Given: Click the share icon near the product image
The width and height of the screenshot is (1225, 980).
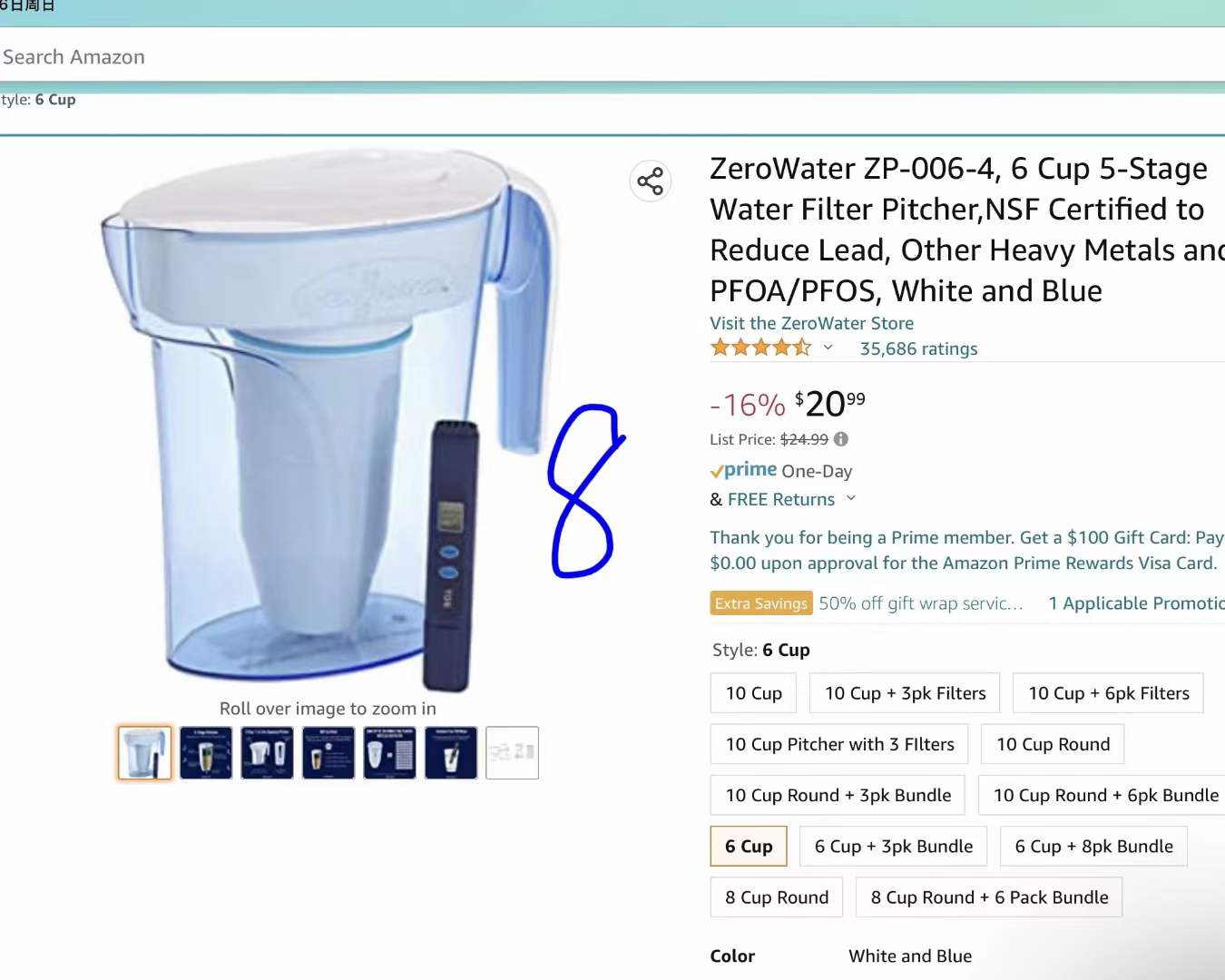Looking at the screenshot, I should coord(650,181).
